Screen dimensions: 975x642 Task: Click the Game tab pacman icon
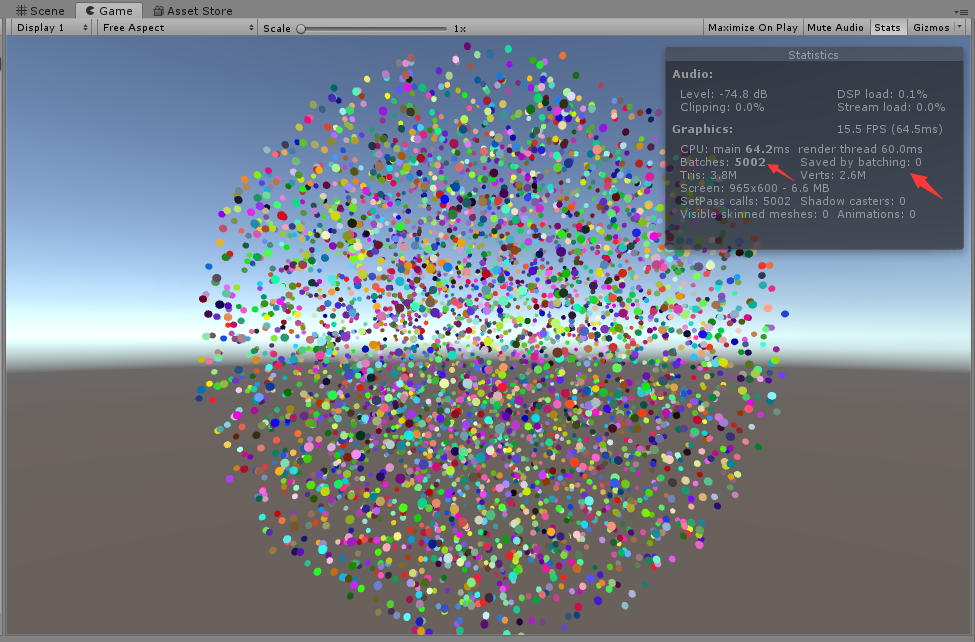[x=90, y=11]
